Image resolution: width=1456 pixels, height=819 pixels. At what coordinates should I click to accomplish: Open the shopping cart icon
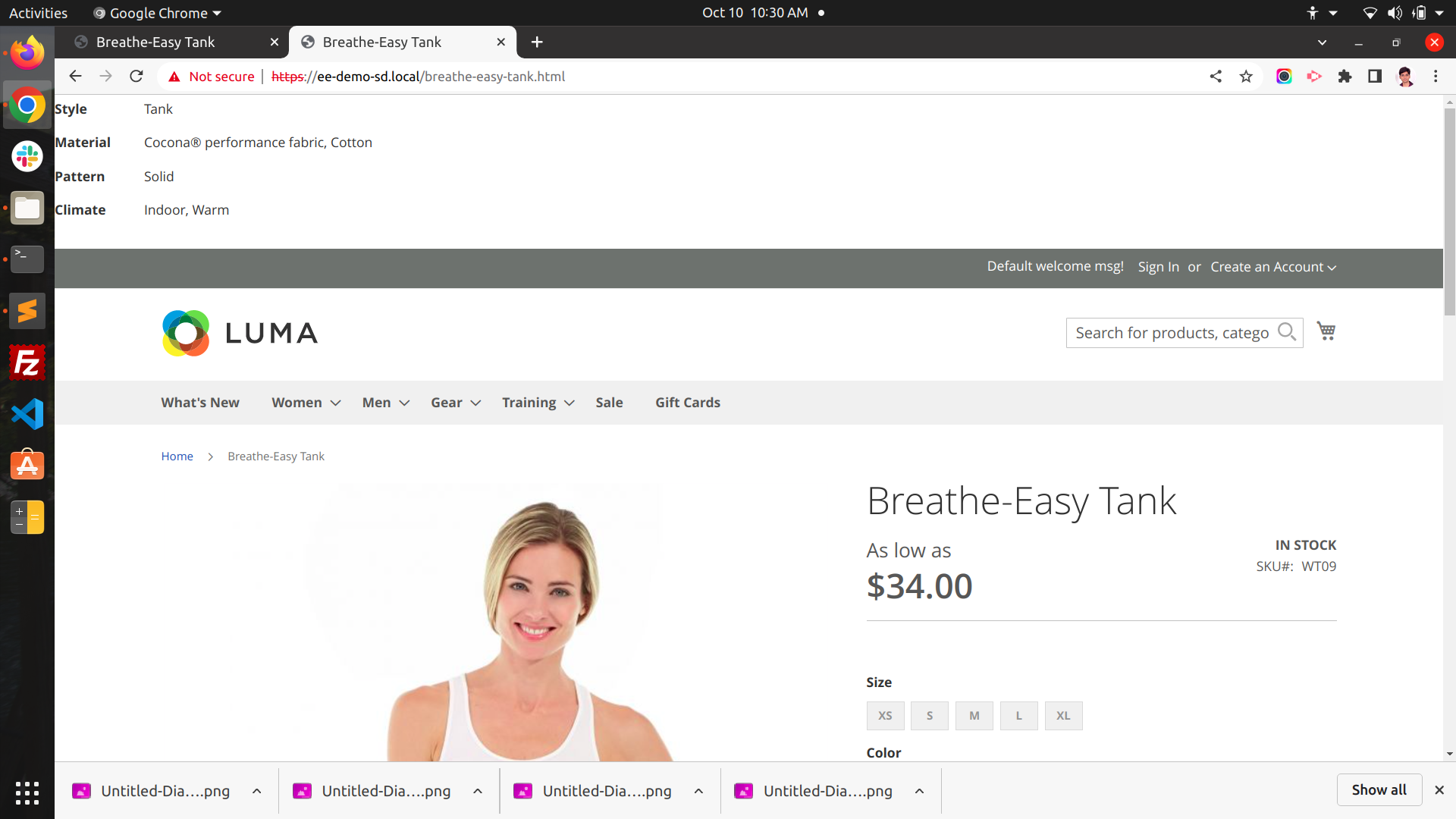click(x=1326, y=331)
